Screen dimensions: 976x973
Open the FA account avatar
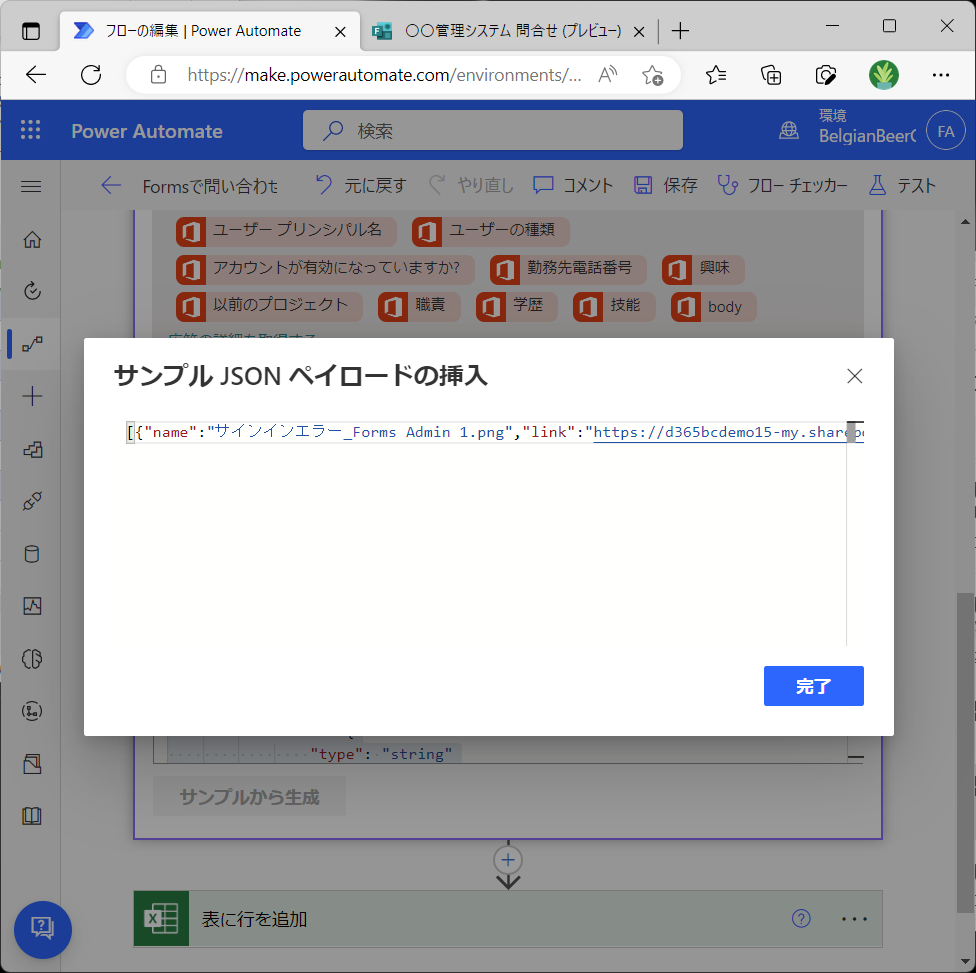pos(946,131)
